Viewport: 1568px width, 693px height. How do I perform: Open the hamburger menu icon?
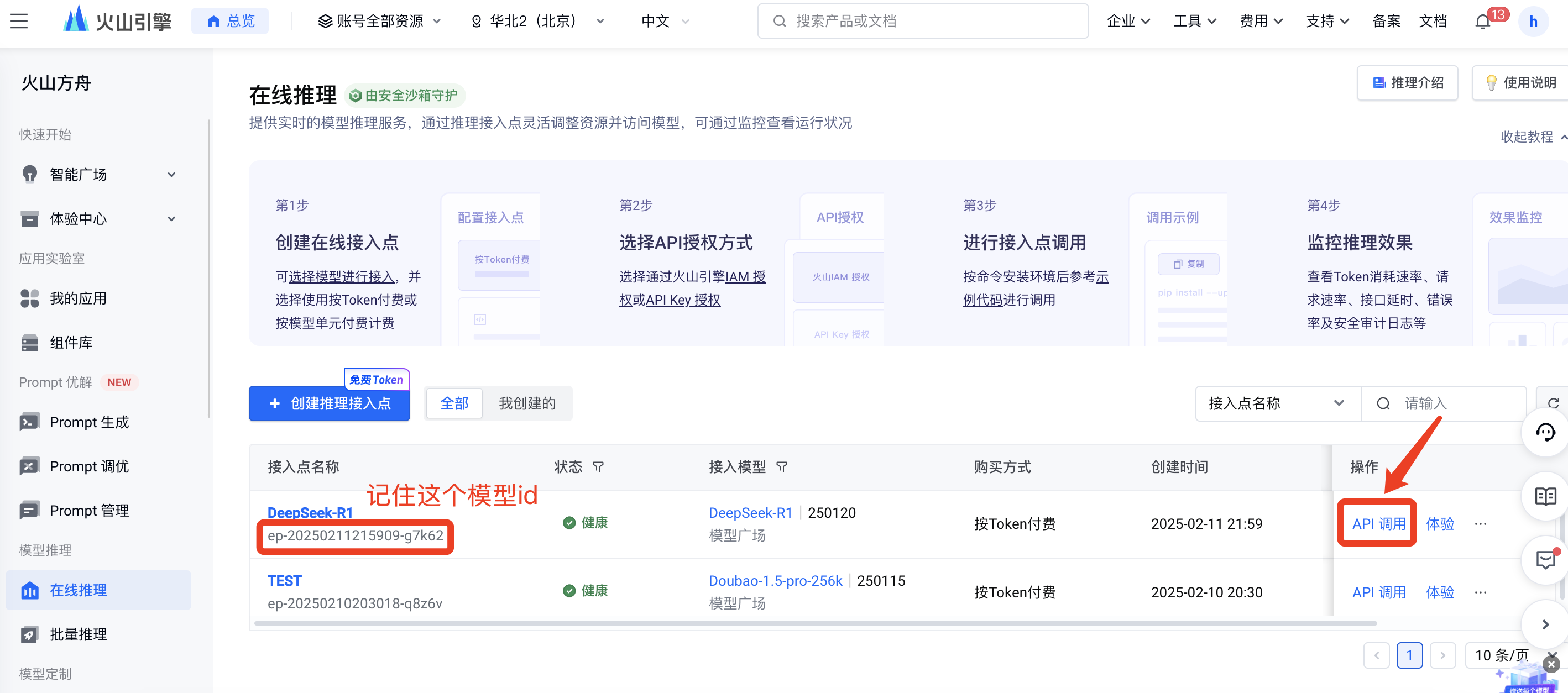pyautogui.click(x=19, y=22)
